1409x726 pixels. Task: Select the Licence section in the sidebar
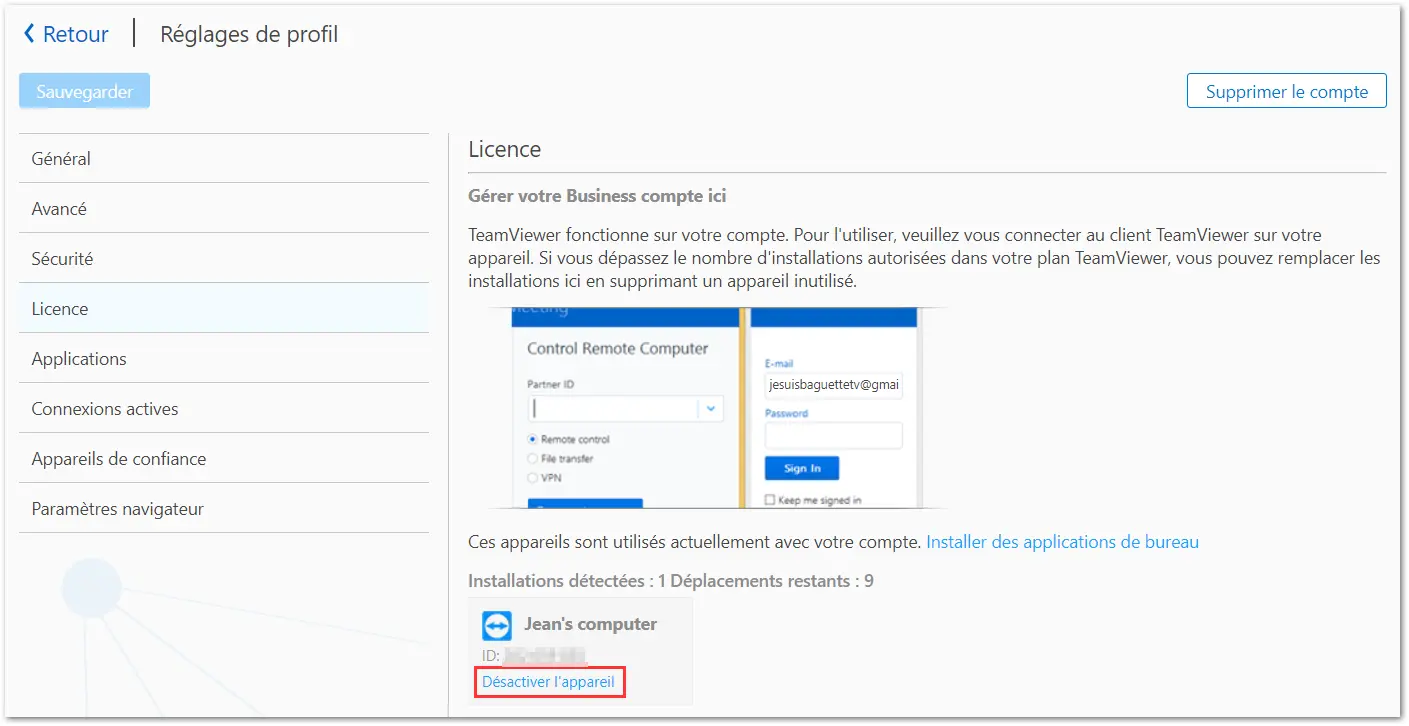(x=224, y=308)
